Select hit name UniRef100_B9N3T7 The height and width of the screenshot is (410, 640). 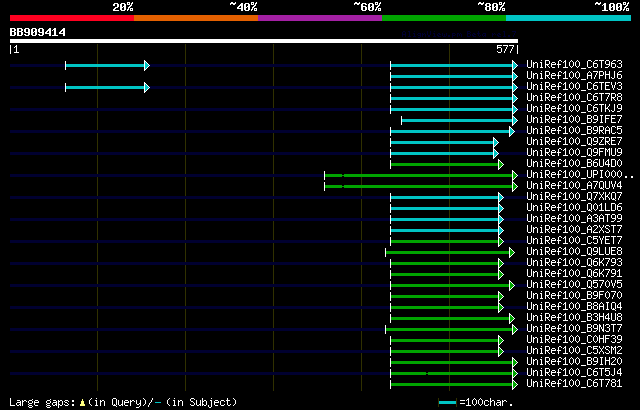574,329
